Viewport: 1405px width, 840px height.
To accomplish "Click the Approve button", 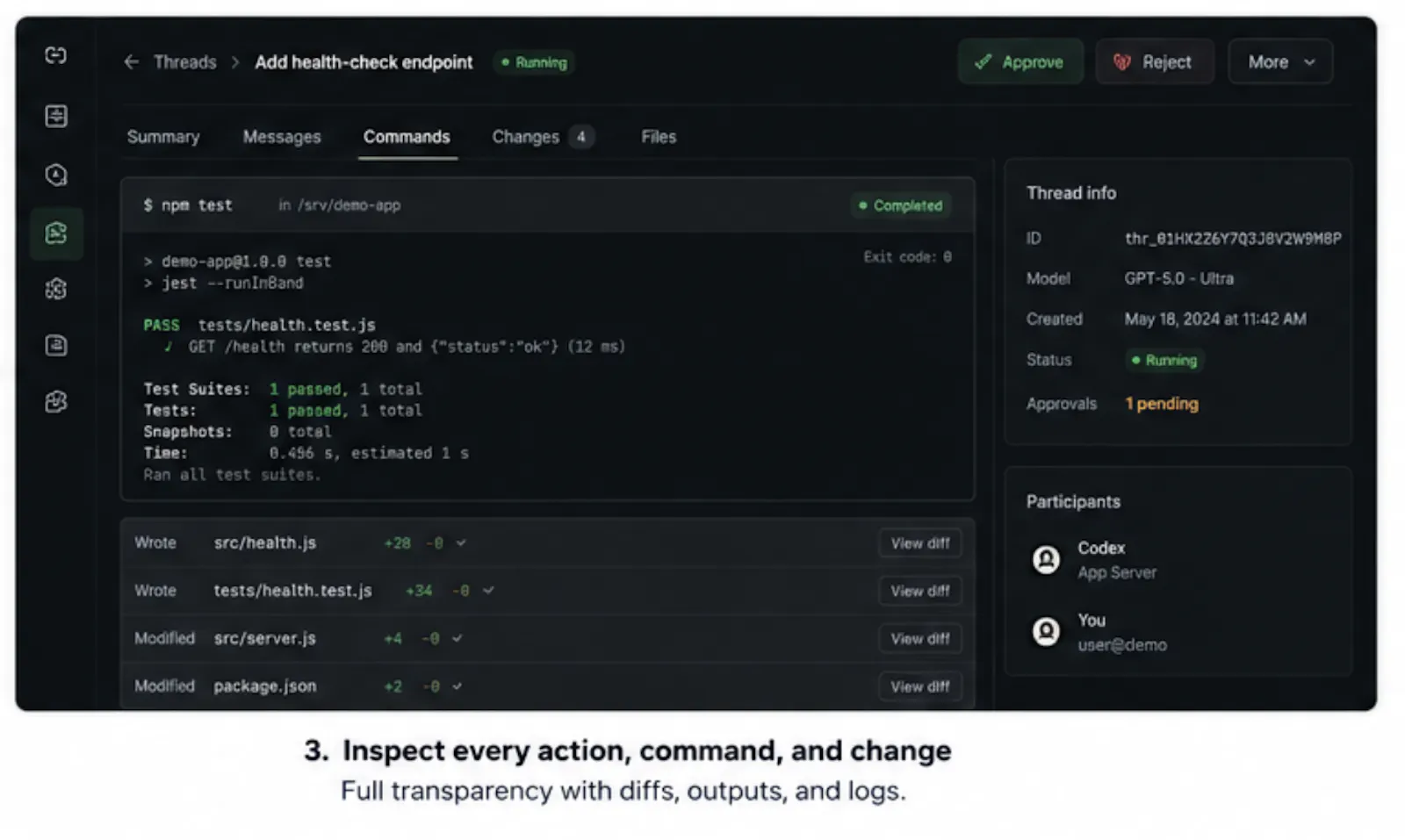I will 1020,62.
